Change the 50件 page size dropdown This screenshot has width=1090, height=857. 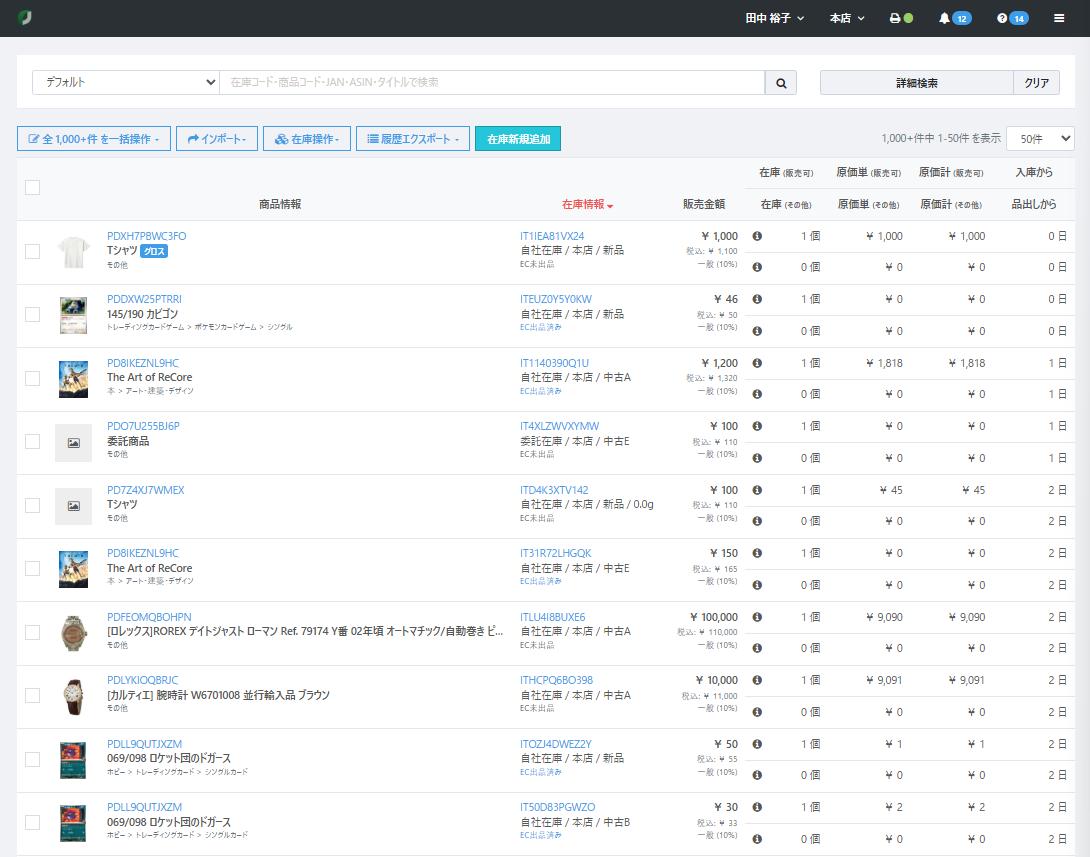[x=1040, y=139]
